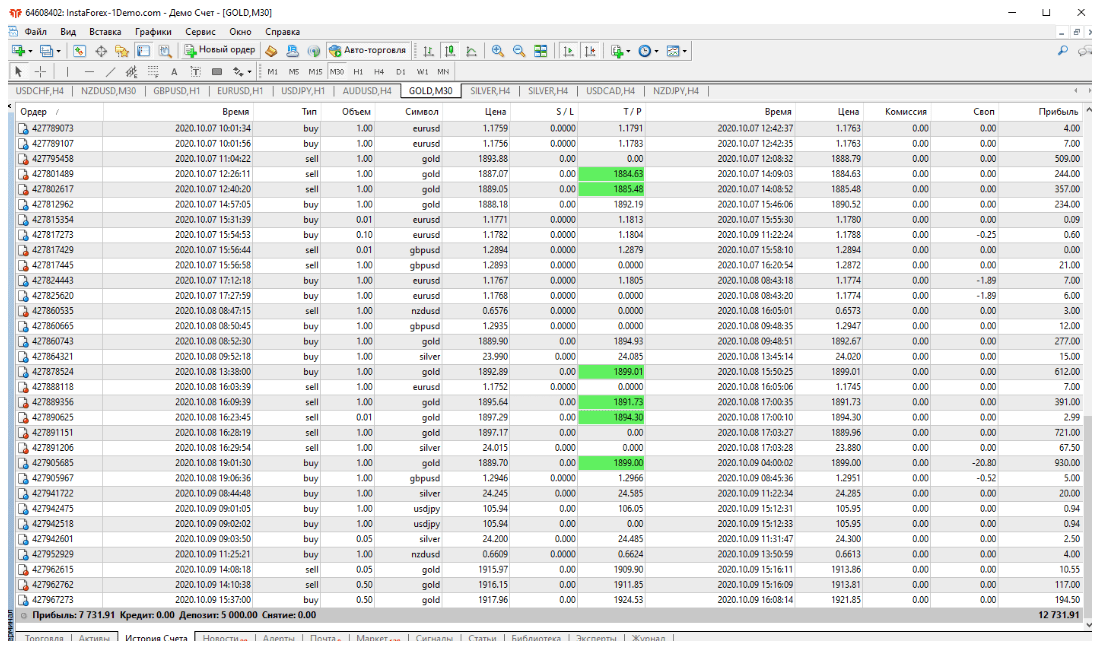Open the Сервис menu

pos(199,31)
